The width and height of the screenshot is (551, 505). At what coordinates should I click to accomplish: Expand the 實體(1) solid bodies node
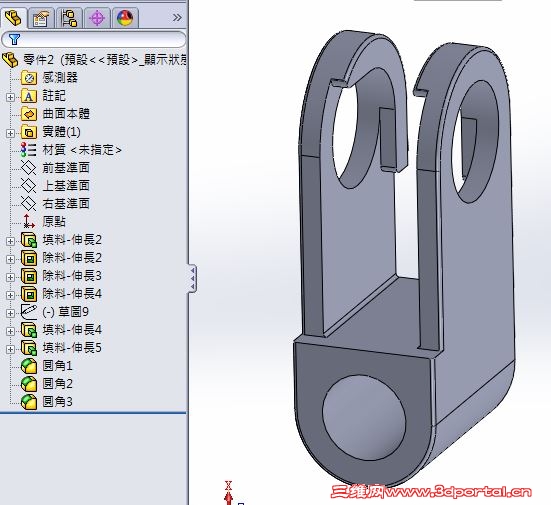point(10,133)
